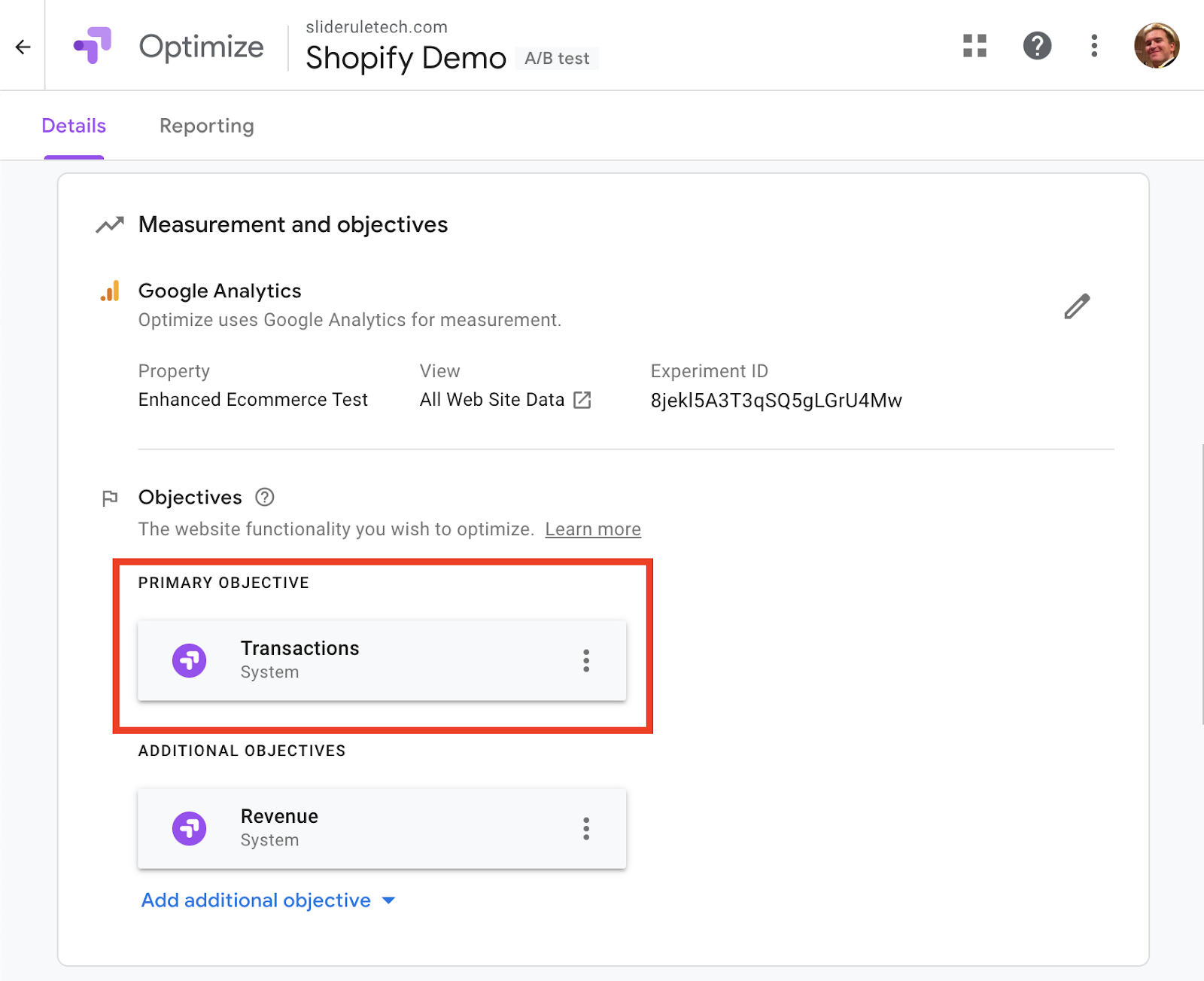Click the Revenue purple Optimize icon
The height and width of the screenshot is (981, 1204).
coord(190,829)
